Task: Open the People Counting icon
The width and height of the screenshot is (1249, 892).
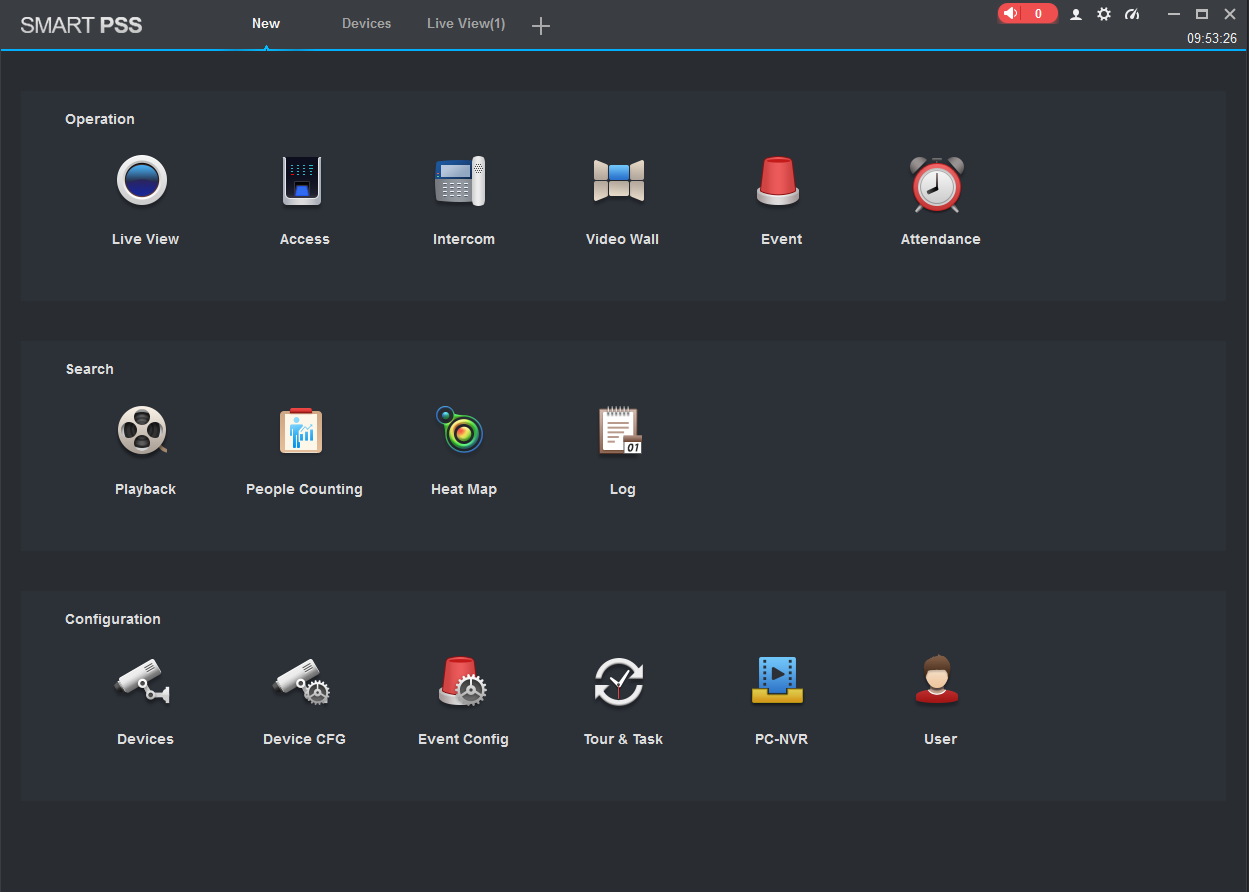Action: click(301, 431)
